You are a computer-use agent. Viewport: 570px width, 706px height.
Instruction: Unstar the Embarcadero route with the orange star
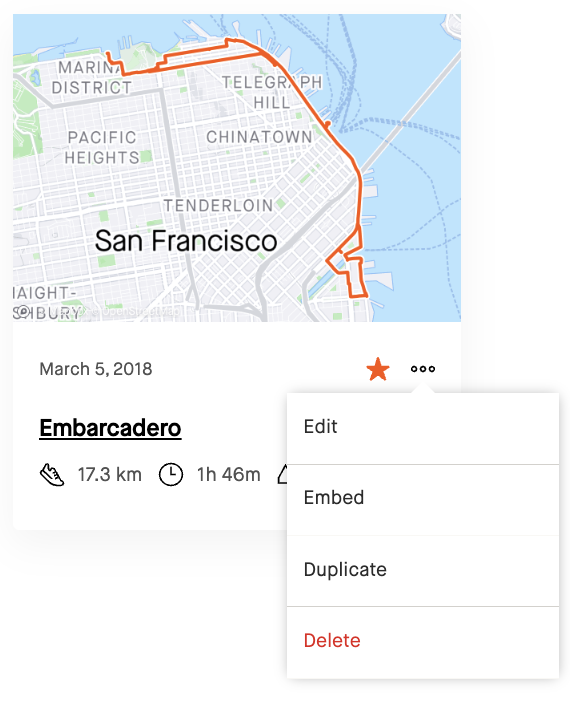click(x=377, y=369)
